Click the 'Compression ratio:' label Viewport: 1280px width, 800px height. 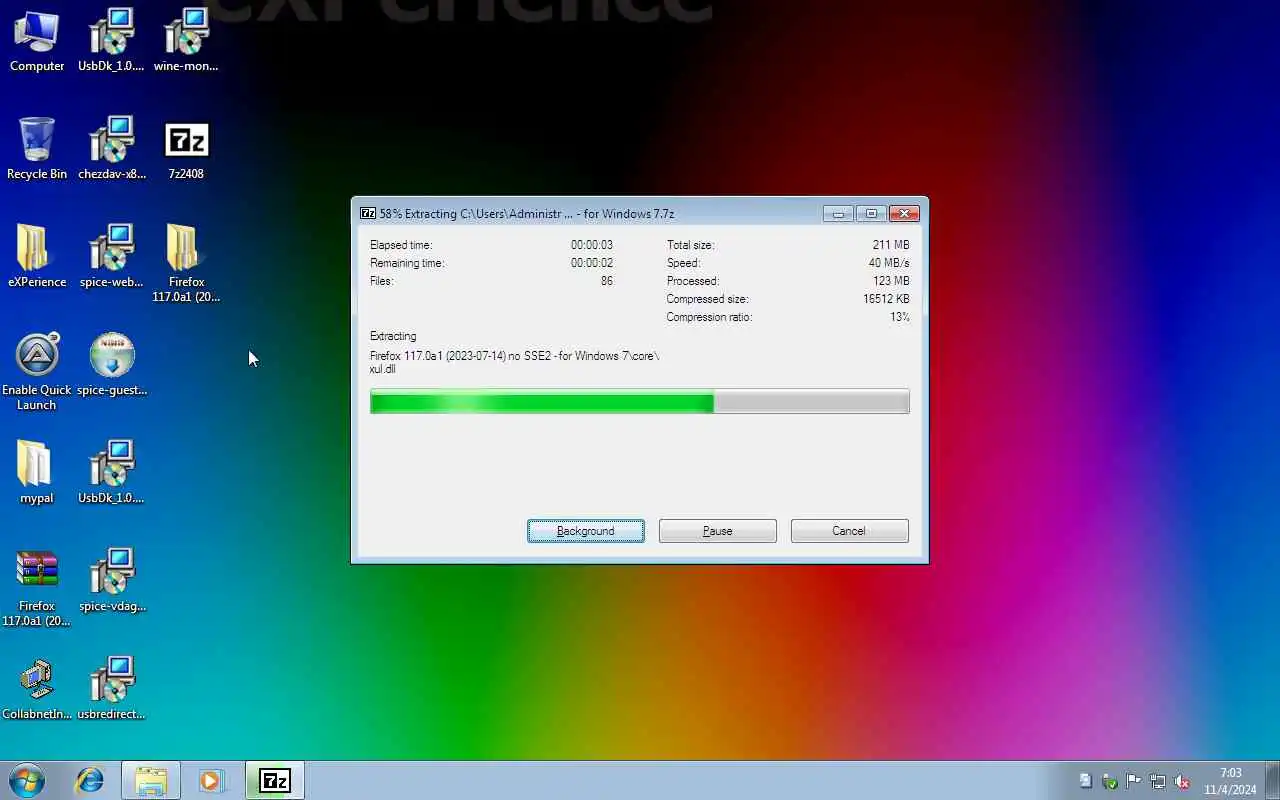click(x=709, y=317)
